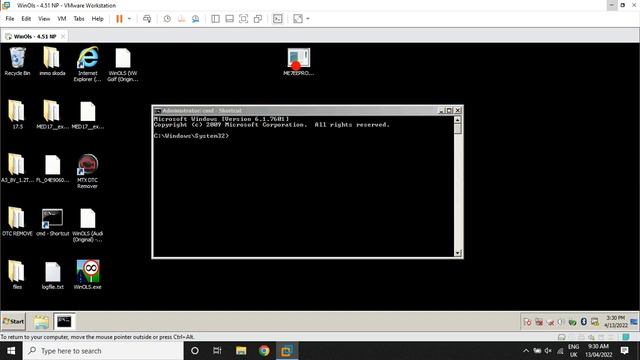Open the VMware Edit menu
Viewport: 640px width, 360px height.
pos(26,19)
